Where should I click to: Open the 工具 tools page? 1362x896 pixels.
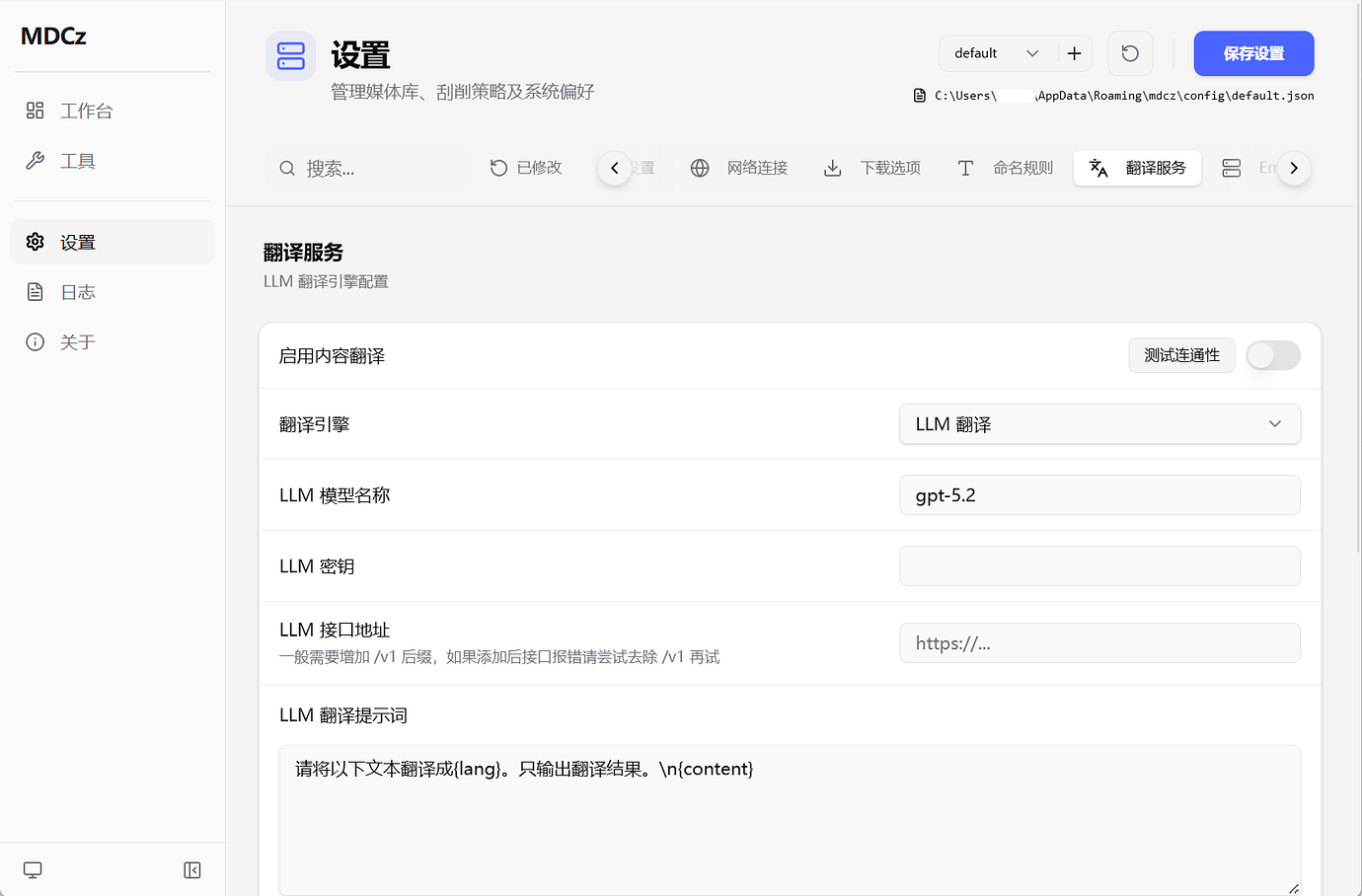pyautogui.click(x=112, y=161)
